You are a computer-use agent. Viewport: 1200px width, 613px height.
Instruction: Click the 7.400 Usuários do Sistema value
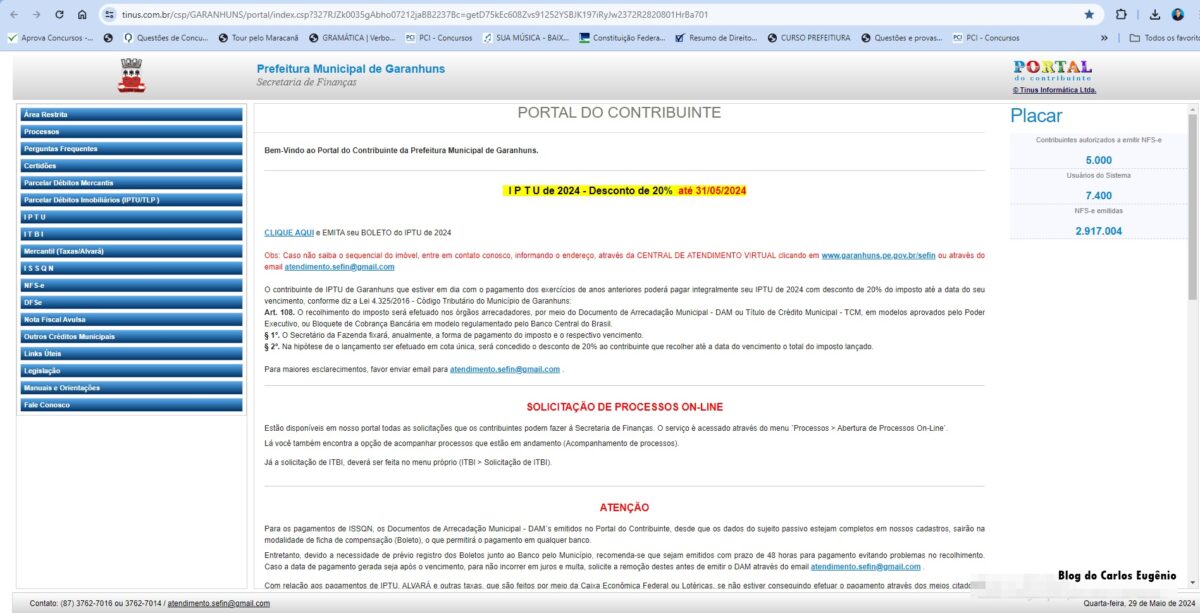tap(1098, 196)
